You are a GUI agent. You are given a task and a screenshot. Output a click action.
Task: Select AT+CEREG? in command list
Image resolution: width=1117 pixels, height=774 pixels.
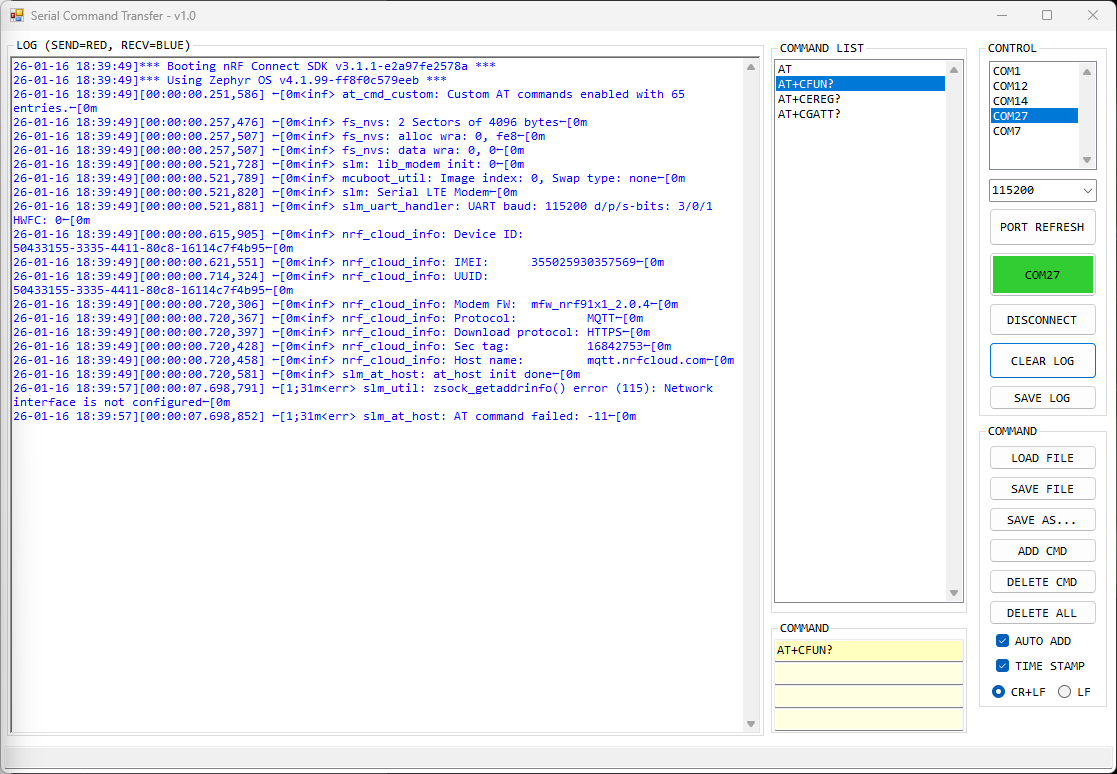[809, 99]
